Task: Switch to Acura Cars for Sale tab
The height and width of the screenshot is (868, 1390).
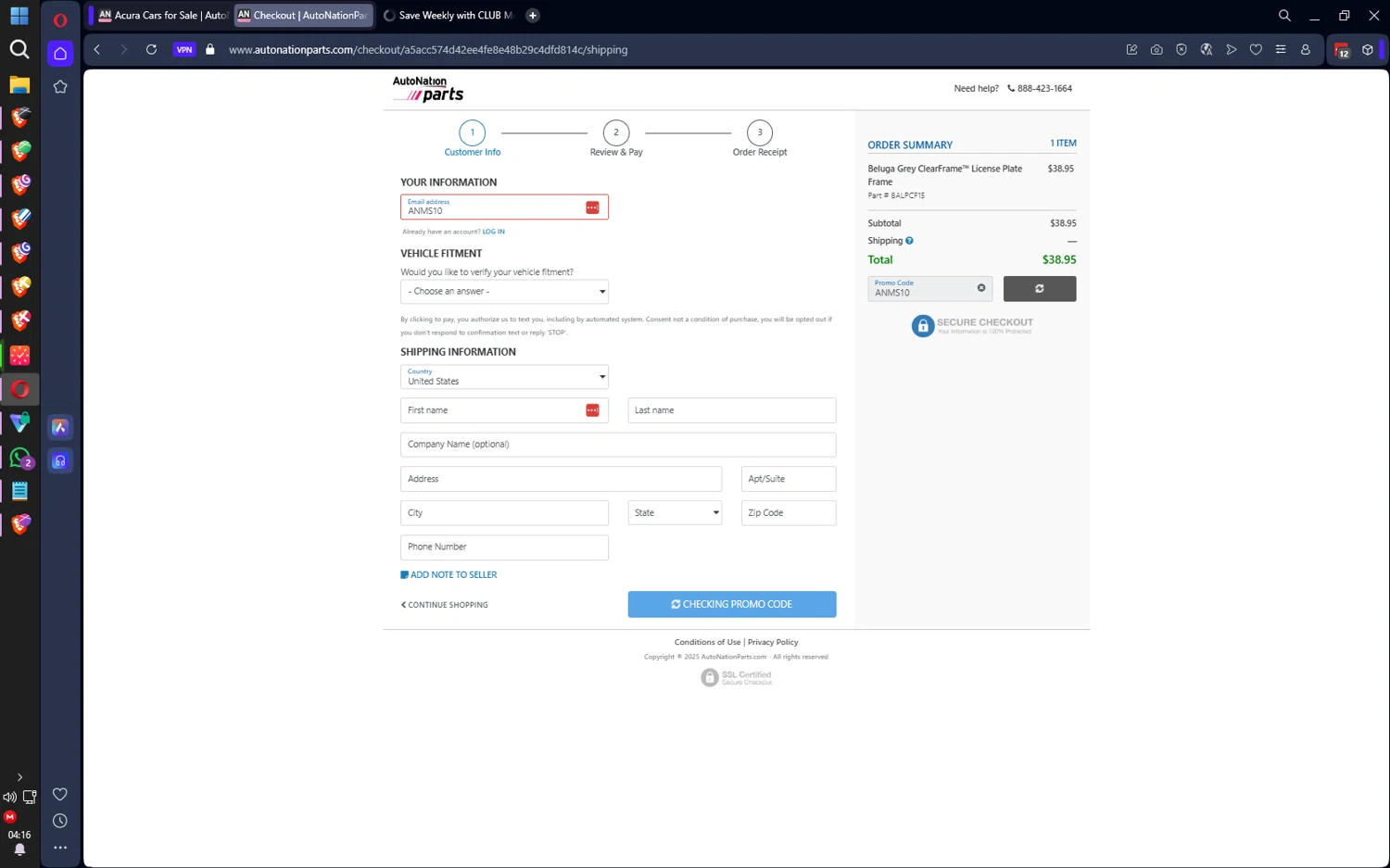Action: 162,16
